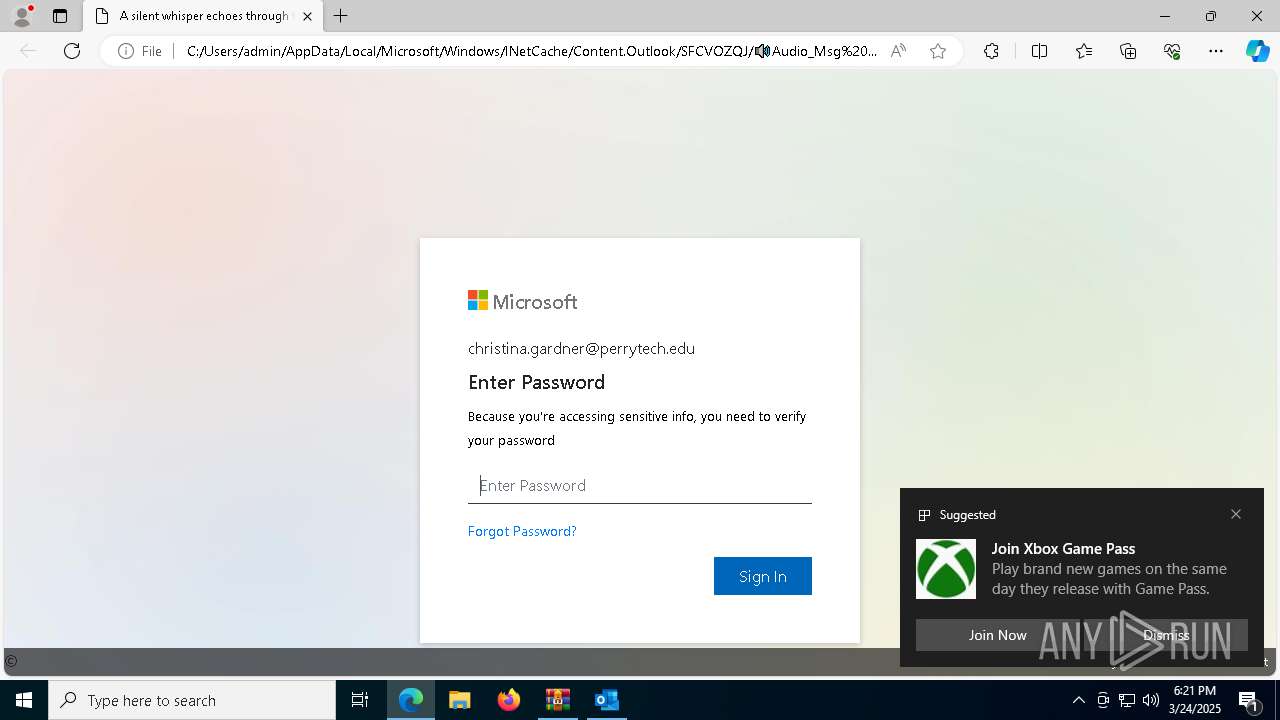Open the Action Center notifications icon
Image resolution: width=1280 pixels, height=720 pixels.
point(1249,700)
